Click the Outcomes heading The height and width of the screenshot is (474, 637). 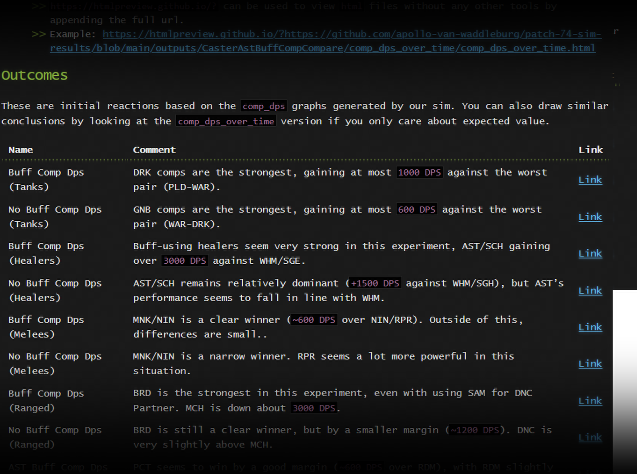pyautogui.click(x=35, y=76)
